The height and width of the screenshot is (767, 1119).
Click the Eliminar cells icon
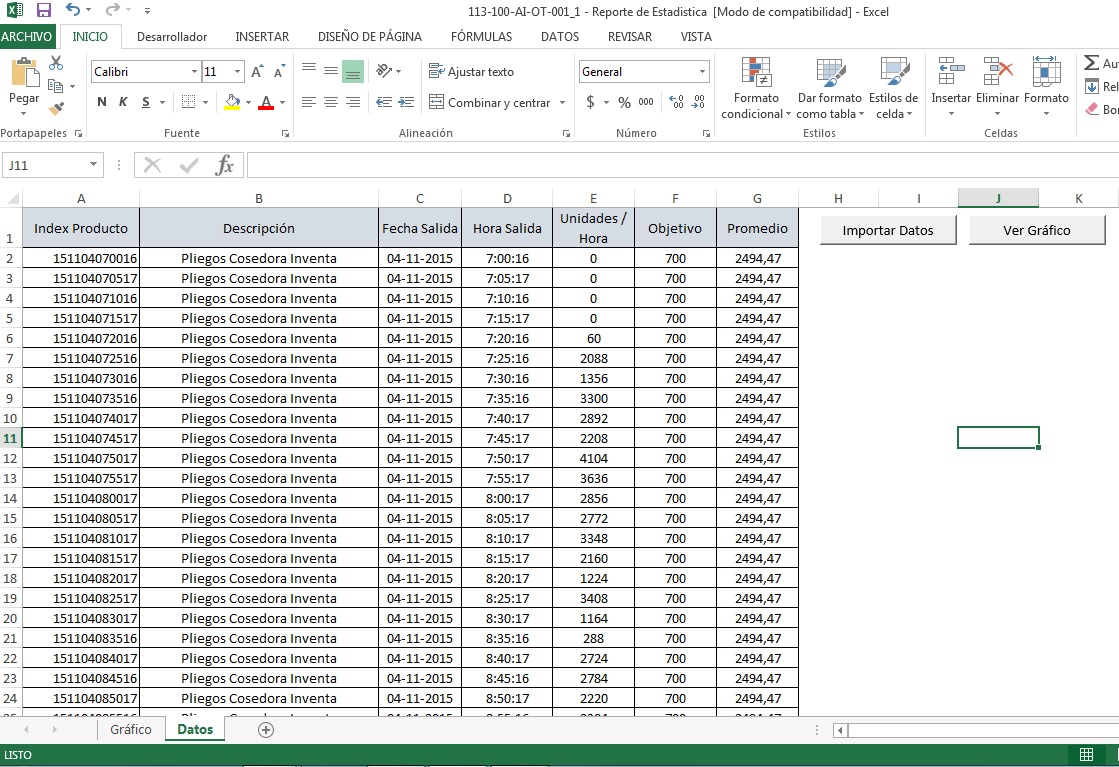(x=997, y=73)
